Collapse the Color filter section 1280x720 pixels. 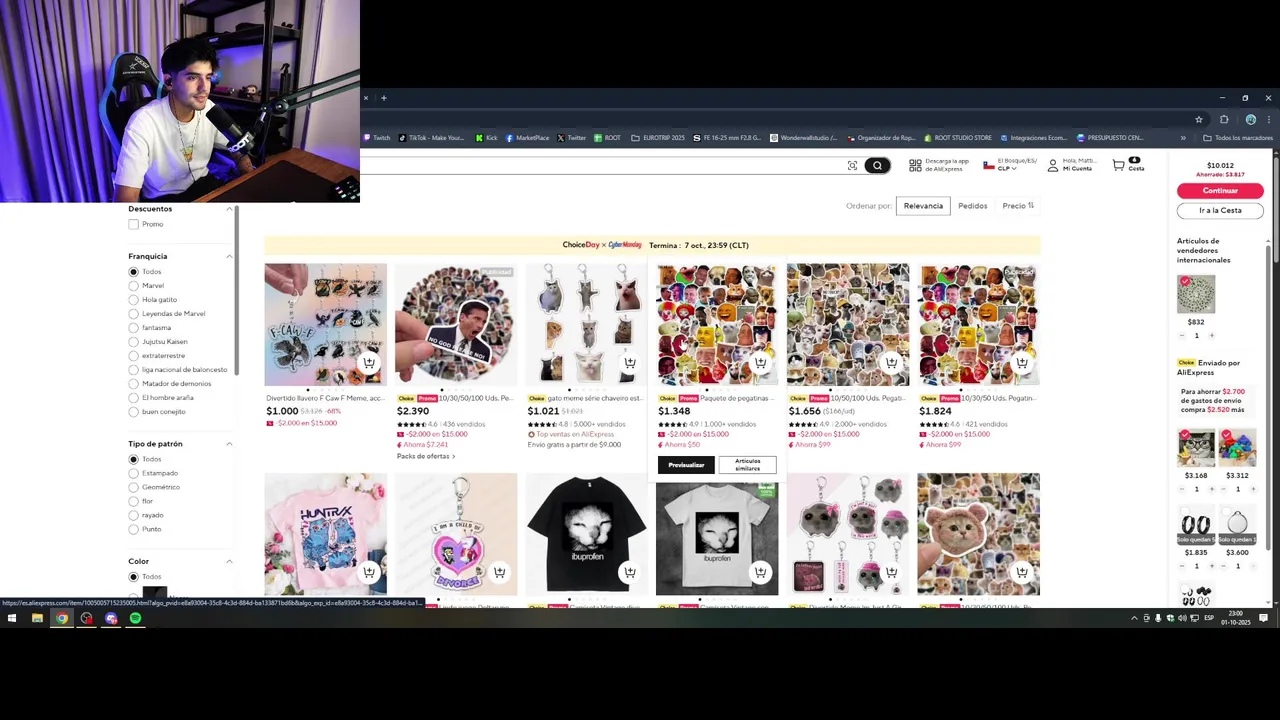pyautogui.click(x=228, y=561)
